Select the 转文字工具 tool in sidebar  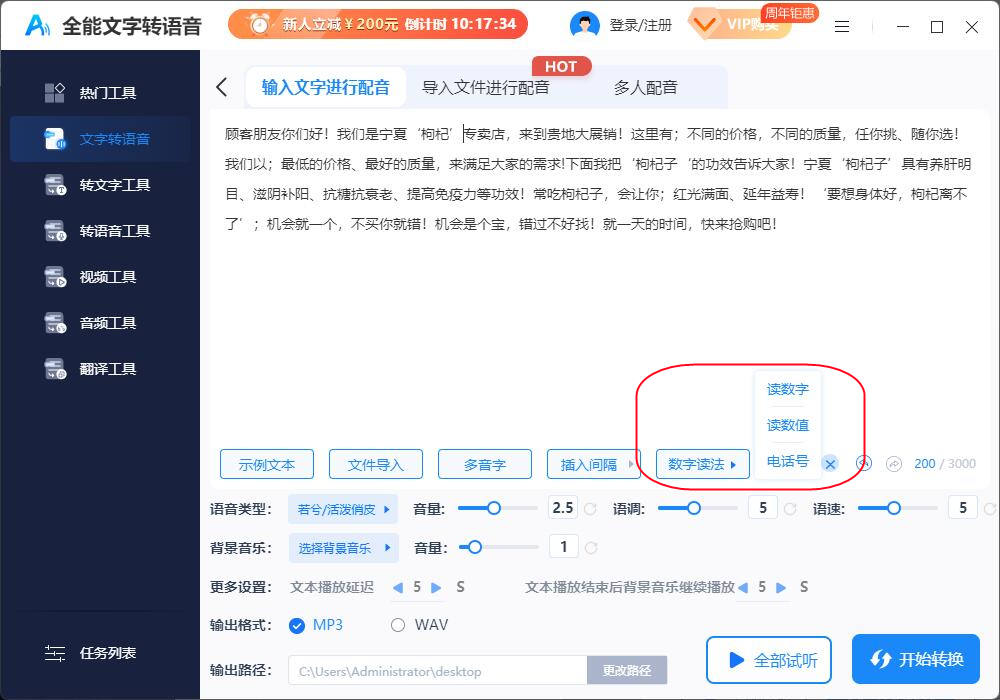[x=100, y=184]
